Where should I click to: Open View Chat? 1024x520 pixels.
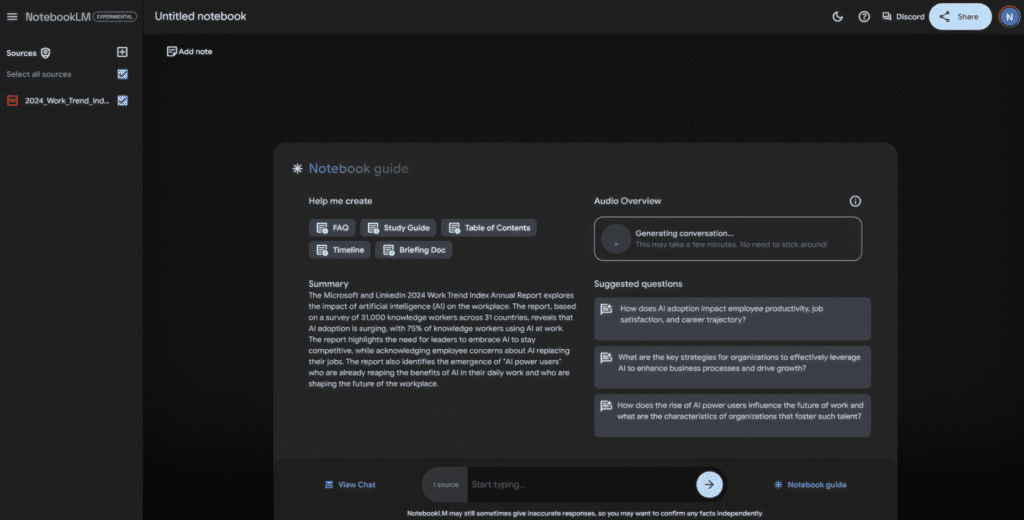350,485
